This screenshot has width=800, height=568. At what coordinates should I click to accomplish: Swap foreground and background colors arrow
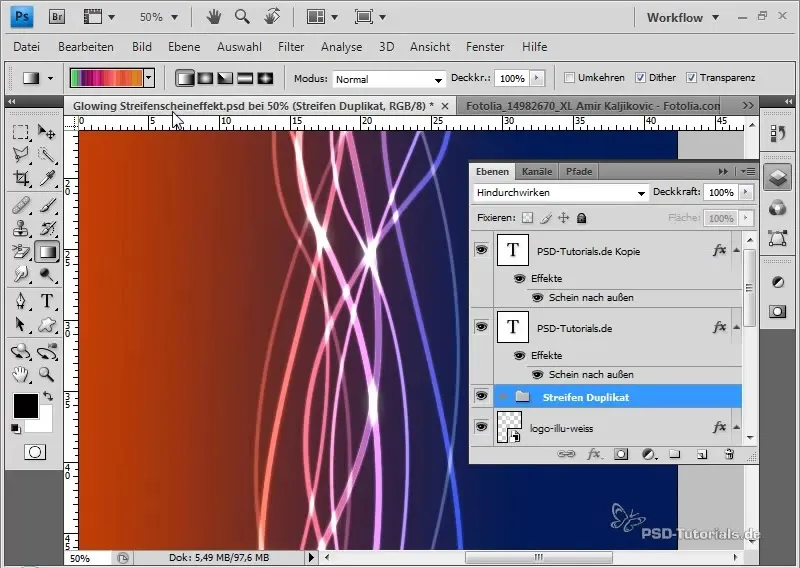click(x=48, y=396)
